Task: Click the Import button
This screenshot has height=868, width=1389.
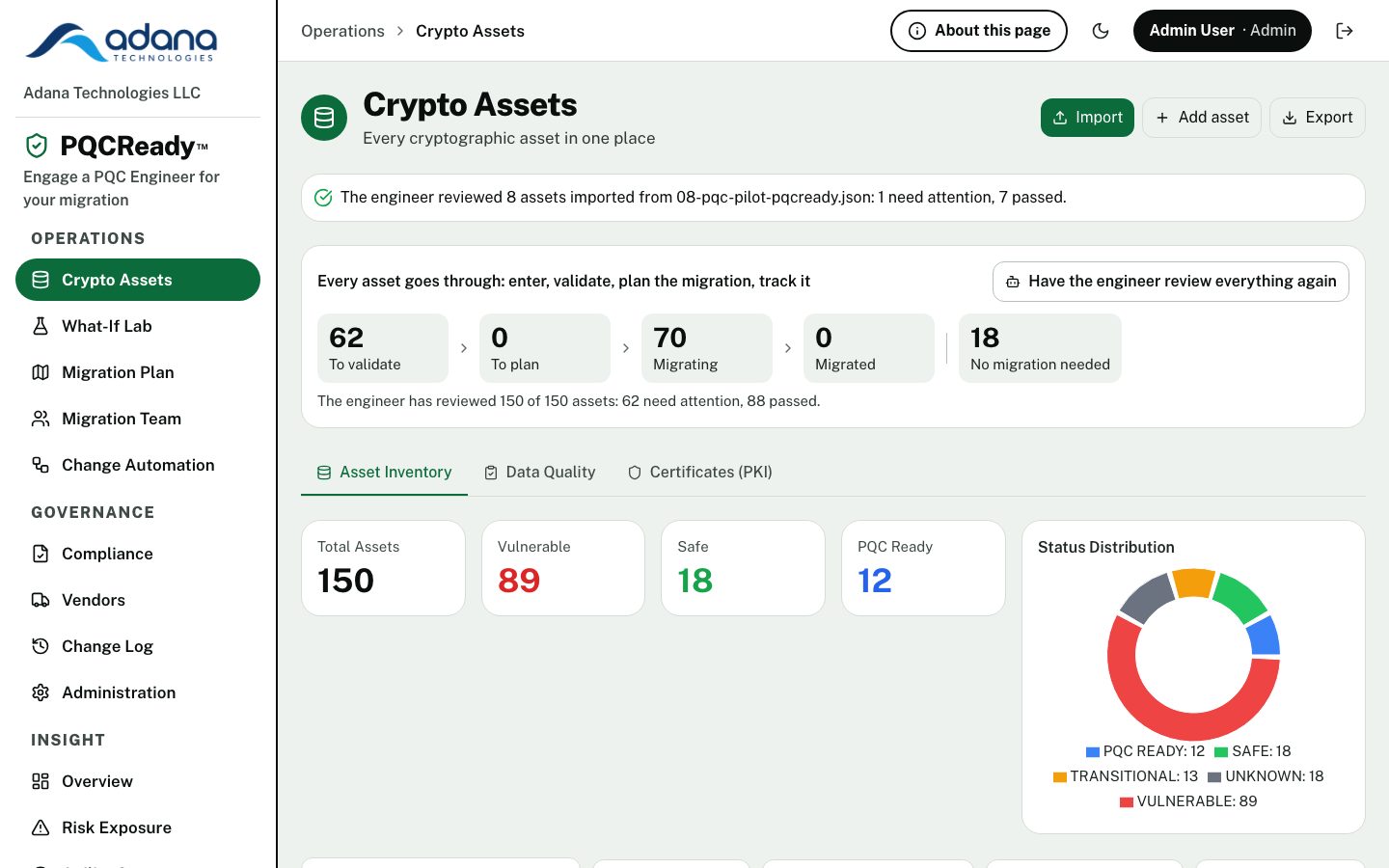Action: pyautogui.click(x=1087, y=118)
